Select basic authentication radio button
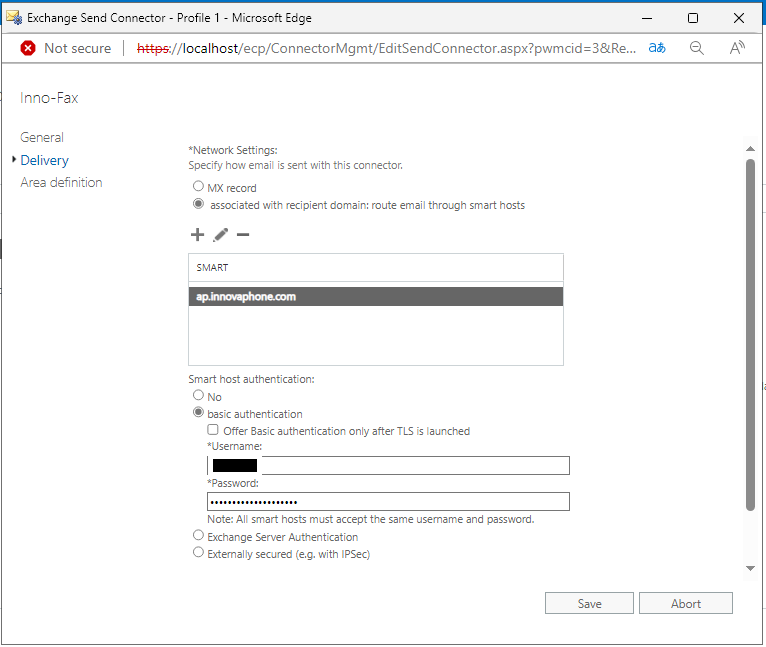Viewport: 766px width, 647px height. click(198, 412)
